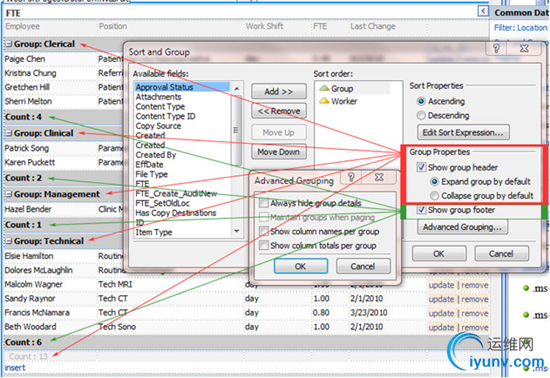Collapse the Group: Clerical section
Viewport: 550px width, 378px height.
pyautogui.click(x=9, y=44)
